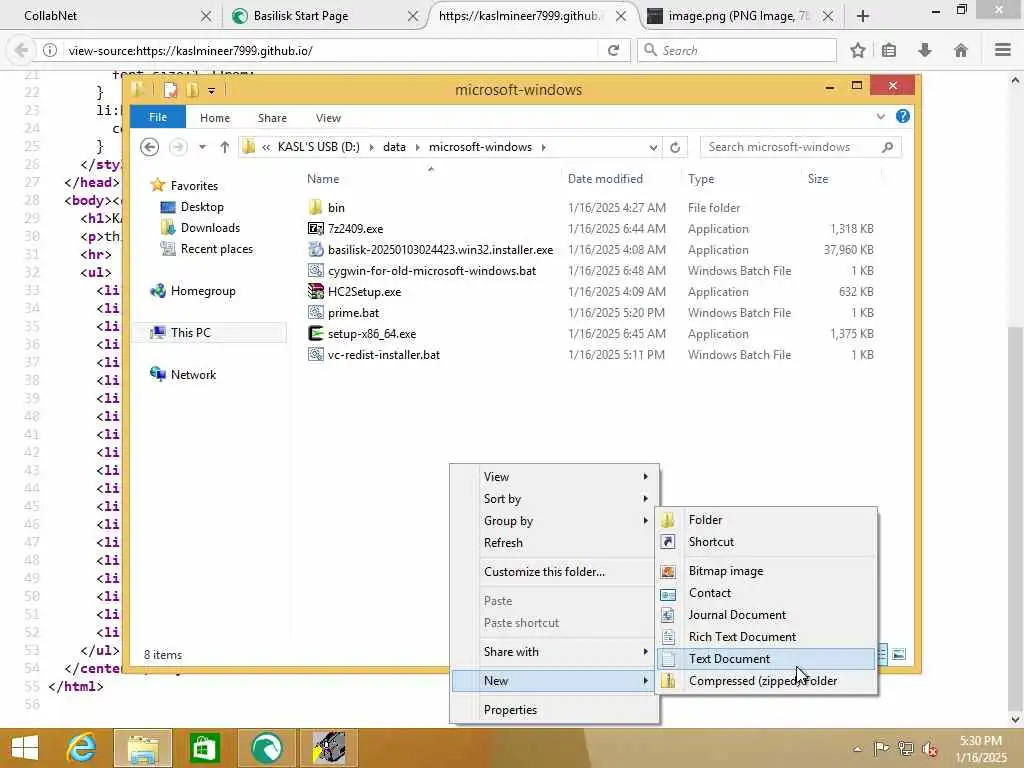Open the File ribbon tab
Screen dimensions: 1024x768
[x=158, y=118]
